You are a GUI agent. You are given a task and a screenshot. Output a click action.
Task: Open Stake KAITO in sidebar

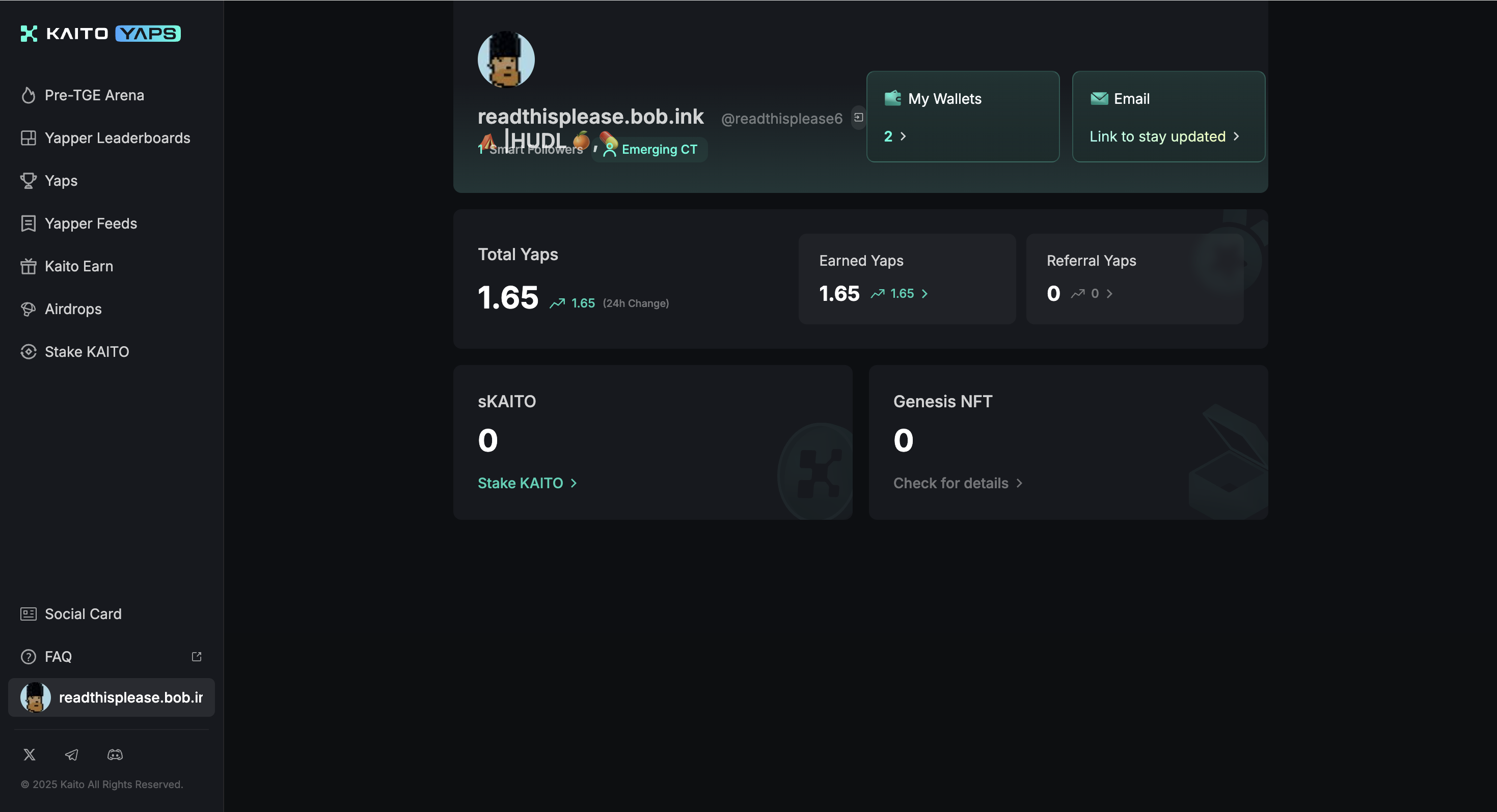click(112, 352)
